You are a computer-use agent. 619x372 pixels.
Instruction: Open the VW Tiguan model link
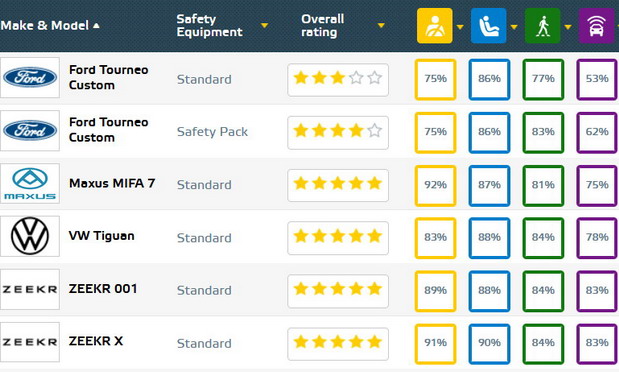(x=101, y=236)
